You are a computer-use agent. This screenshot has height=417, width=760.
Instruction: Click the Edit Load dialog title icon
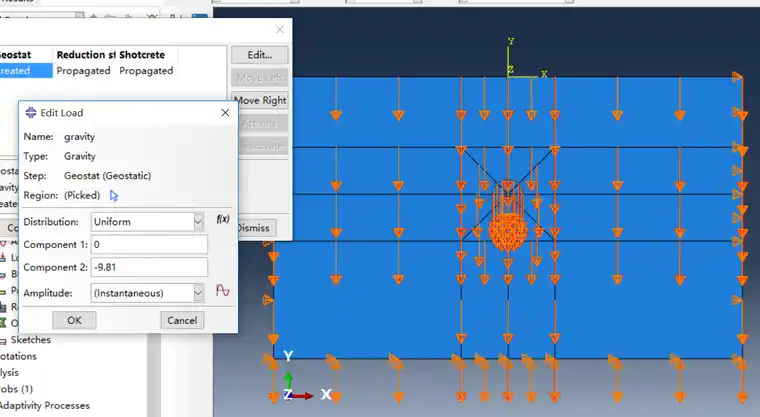[x=31, y=112]
